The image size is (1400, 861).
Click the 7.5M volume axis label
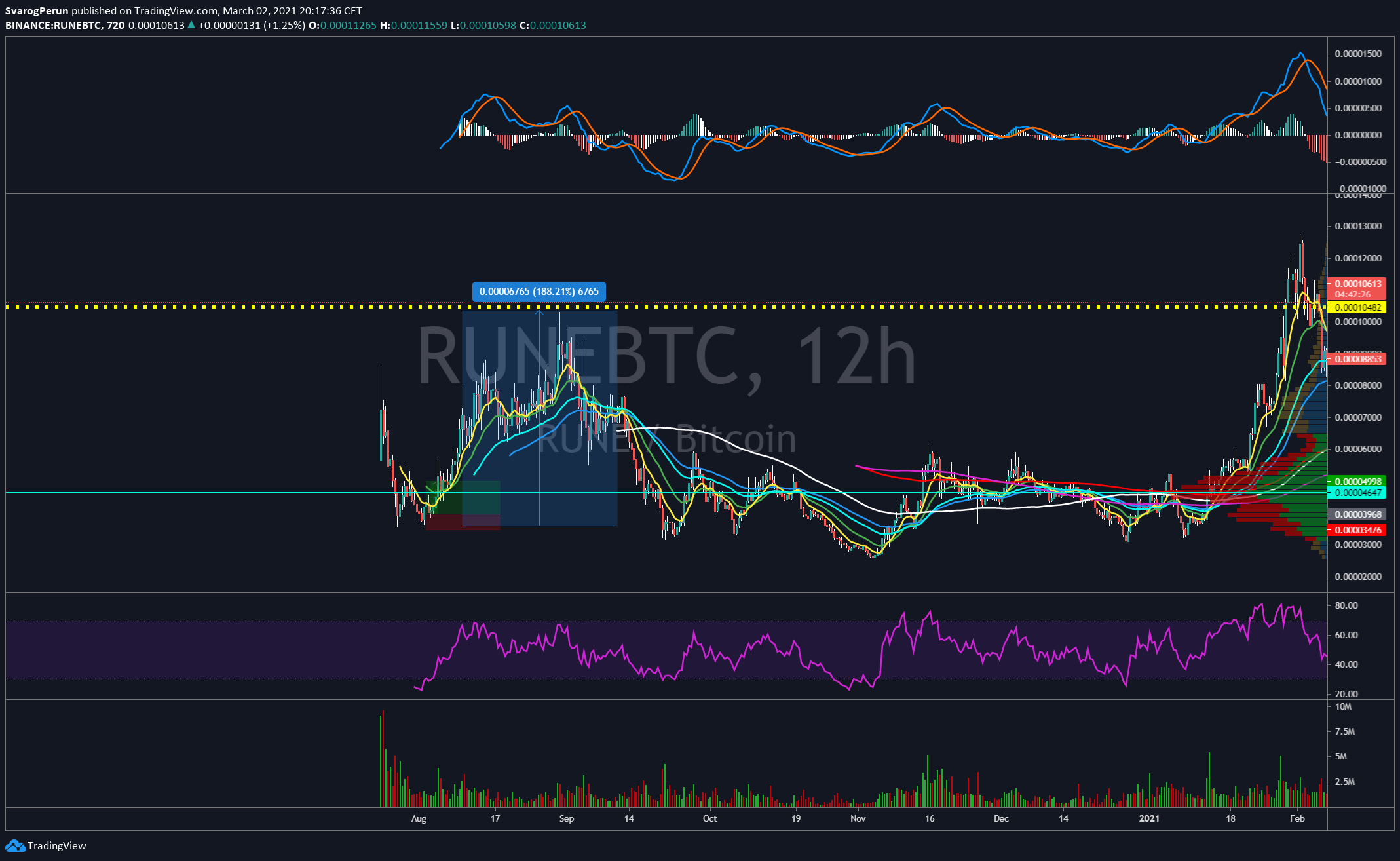click(x=1345, y=731)
